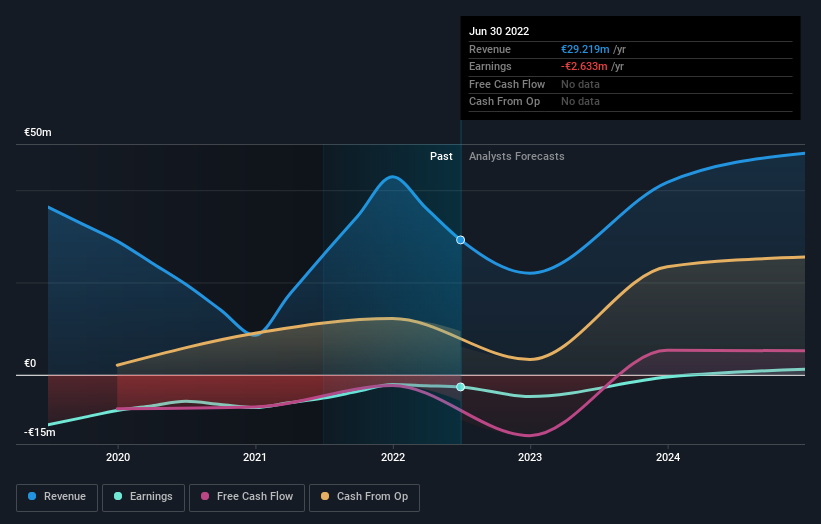Image resolution: width=821 pixels, height=524 pixels.
Task: Toggle the Cash From Op legend series
Action: pyautogui.click(x=364, y=497)
